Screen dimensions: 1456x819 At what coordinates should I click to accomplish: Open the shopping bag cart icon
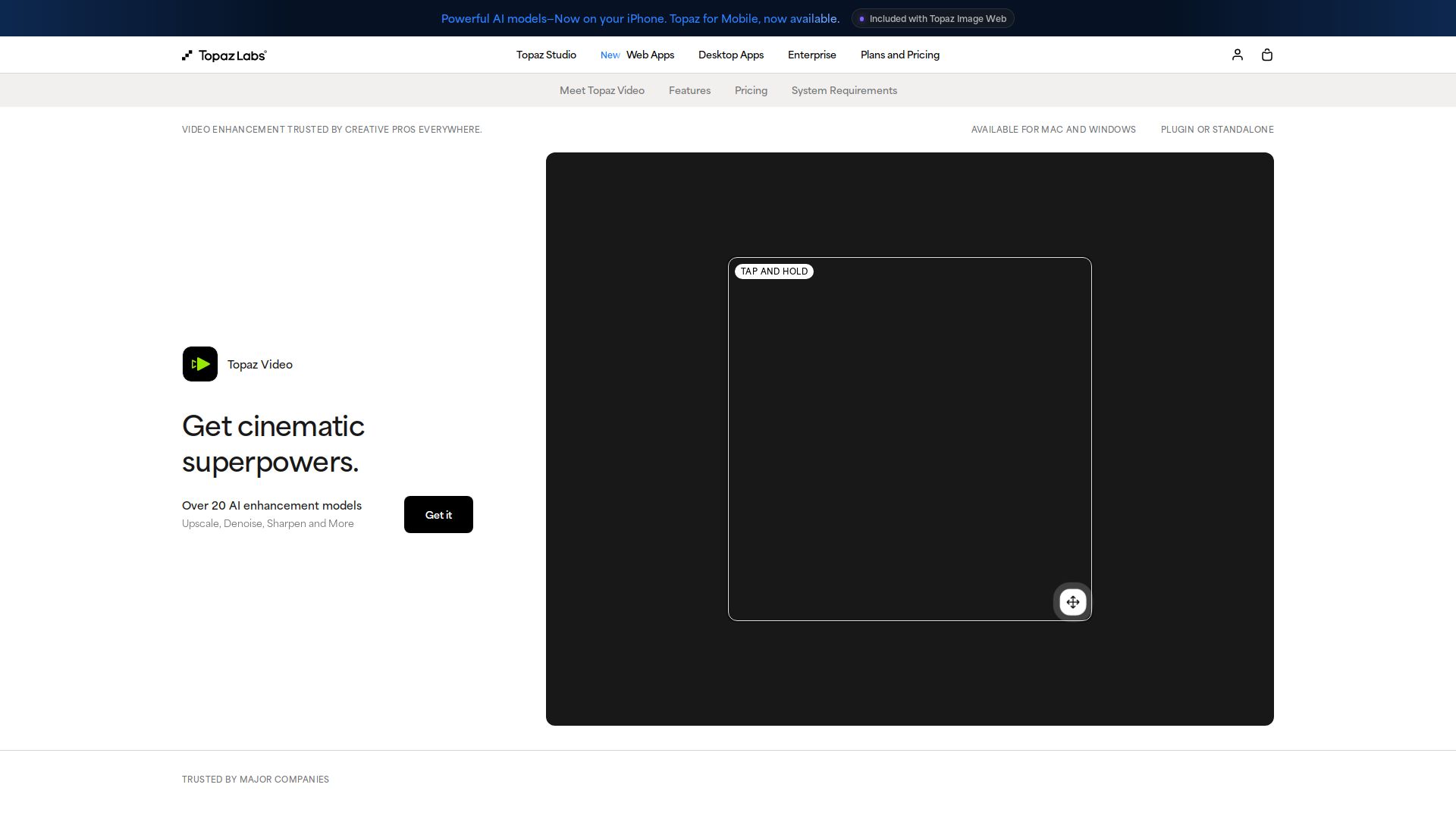[x=1267, y=55]
